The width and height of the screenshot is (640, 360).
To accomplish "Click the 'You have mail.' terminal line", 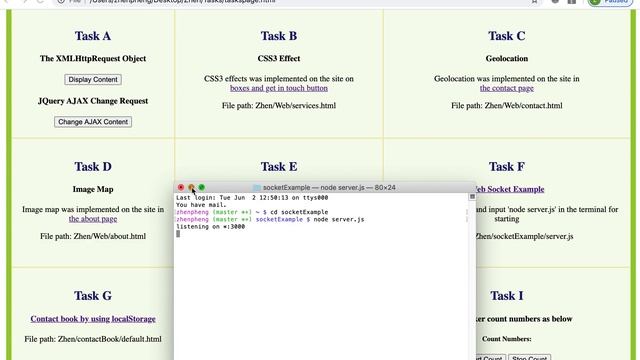I will coord(201,205).
